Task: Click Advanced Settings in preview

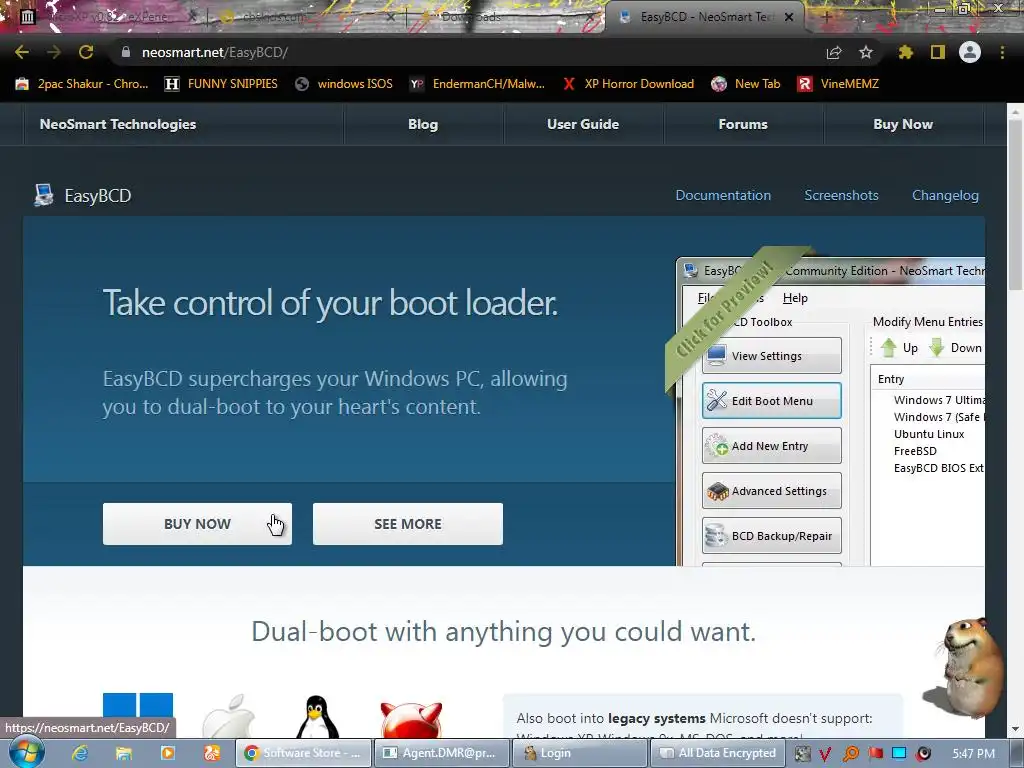Action: tap(772, 490)
